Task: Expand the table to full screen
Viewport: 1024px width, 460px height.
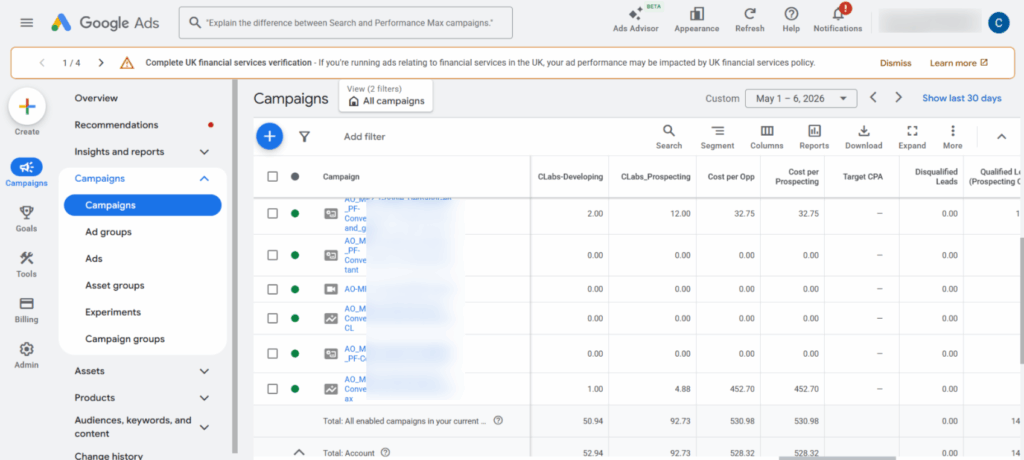Action: (x=912, y=137)
